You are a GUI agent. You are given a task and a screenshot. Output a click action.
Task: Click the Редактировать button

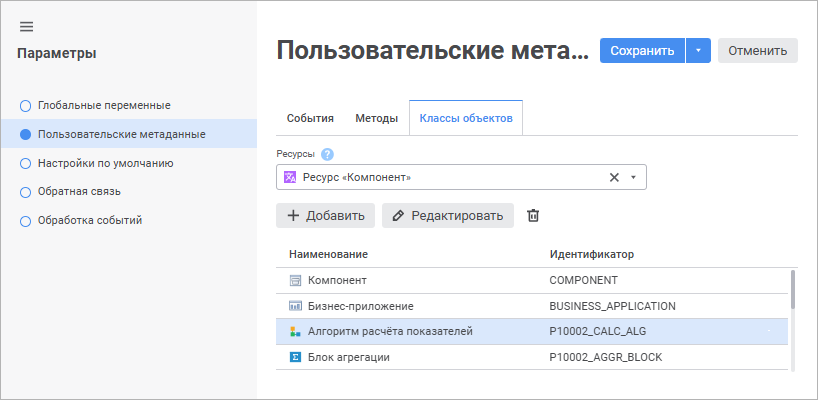click(x=448, y=215)
